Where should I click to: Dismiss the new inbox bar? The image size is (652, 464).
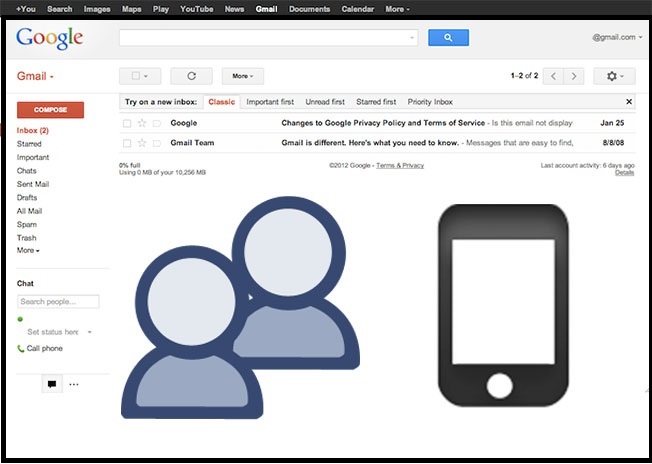[x=629, y=101]
